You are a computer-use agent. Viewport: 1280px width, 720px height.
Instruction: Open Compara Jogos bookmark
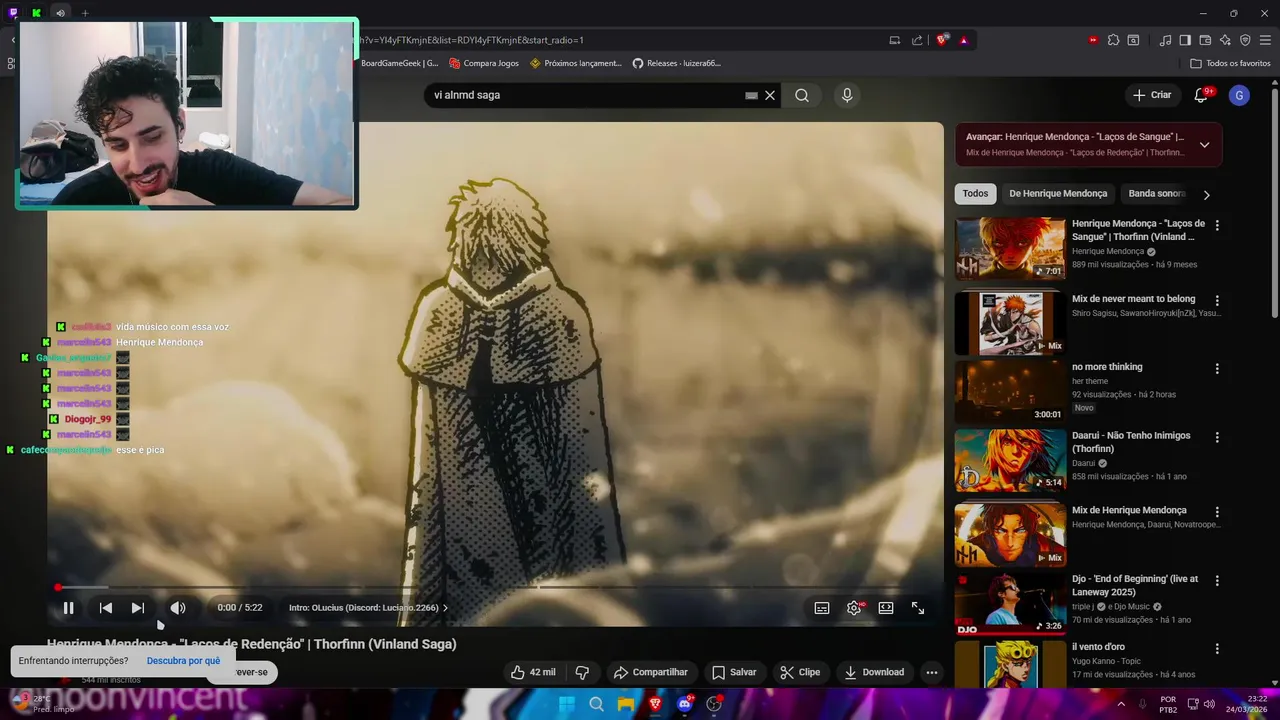tap(484, 63)
